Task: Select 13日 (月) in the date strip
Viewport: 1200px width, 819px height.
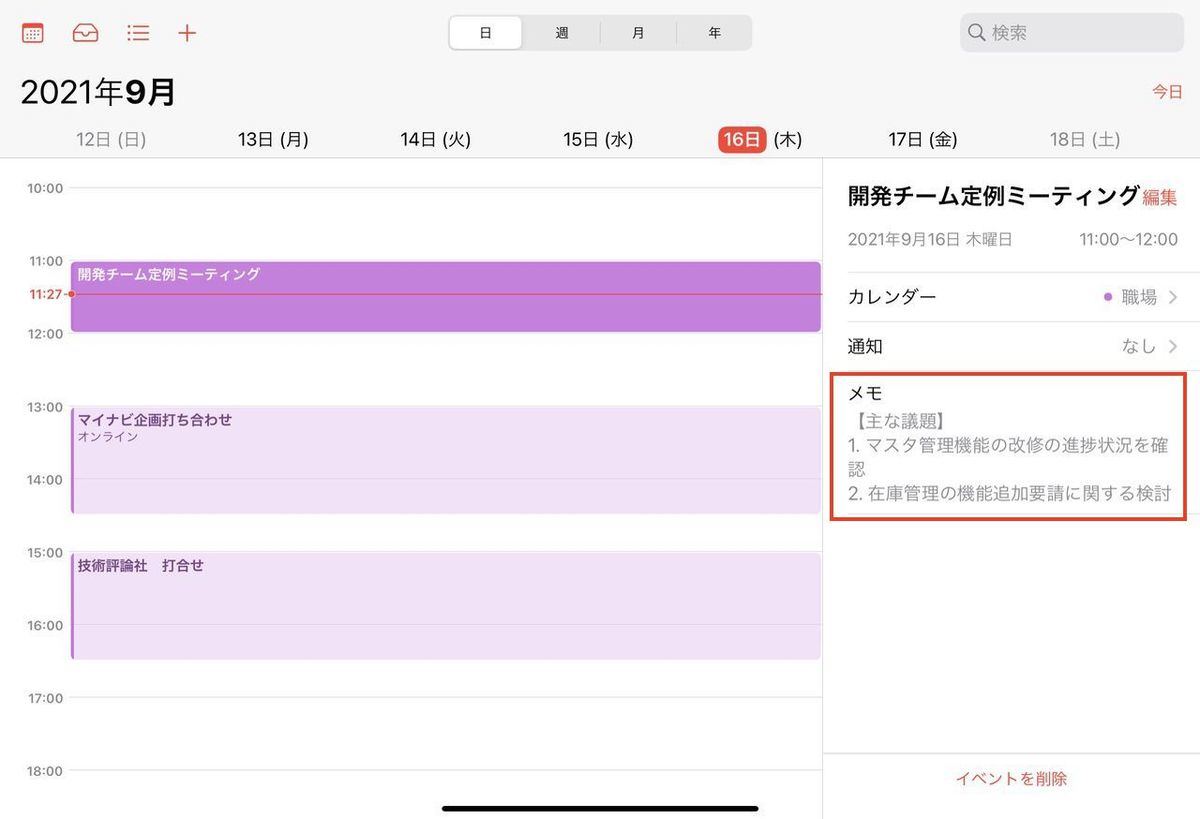Action: (x=273, y=140)
